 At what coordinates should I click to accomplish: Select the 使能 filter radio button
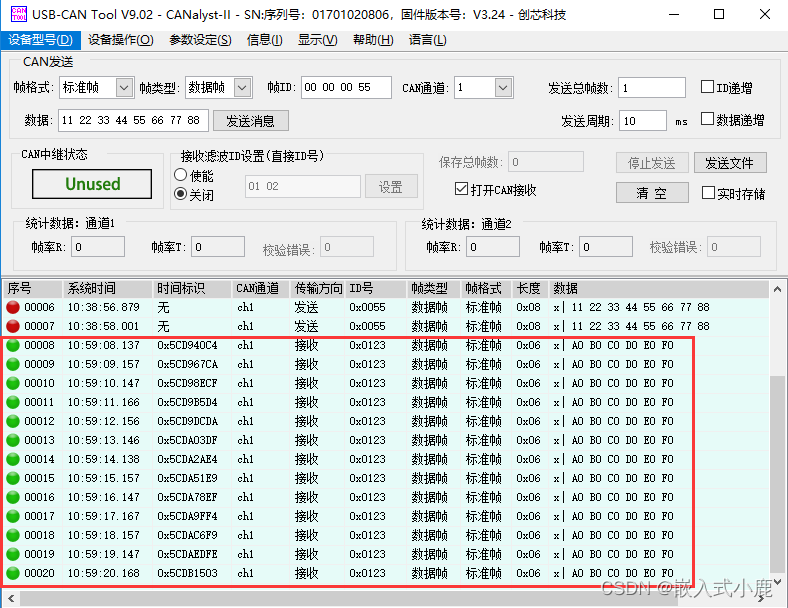[x=180, y=175]
